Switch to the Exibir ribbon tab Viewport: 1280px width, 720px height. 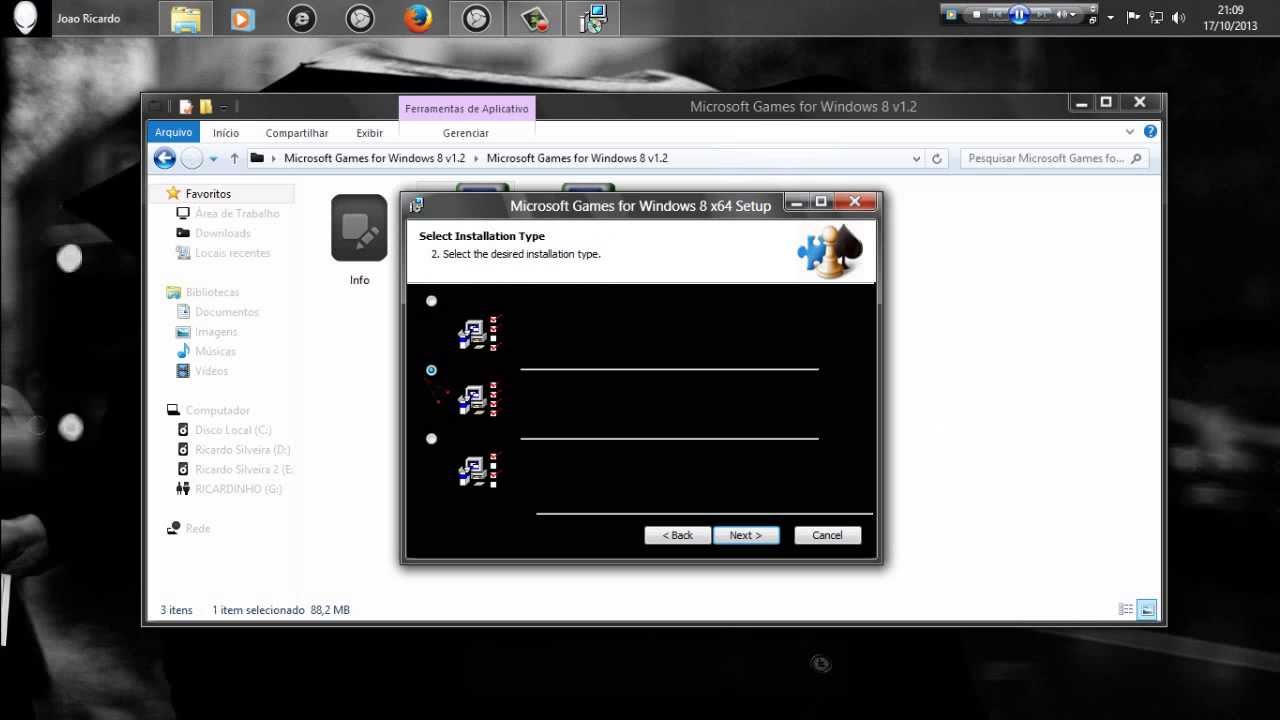[370, 133]
